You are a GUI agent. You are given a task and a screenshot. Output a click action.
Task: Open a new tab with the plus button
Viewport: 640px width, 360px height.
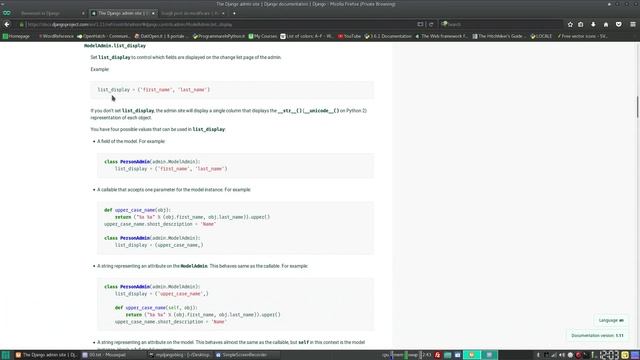pyautogui.click(x=234, y=13)
